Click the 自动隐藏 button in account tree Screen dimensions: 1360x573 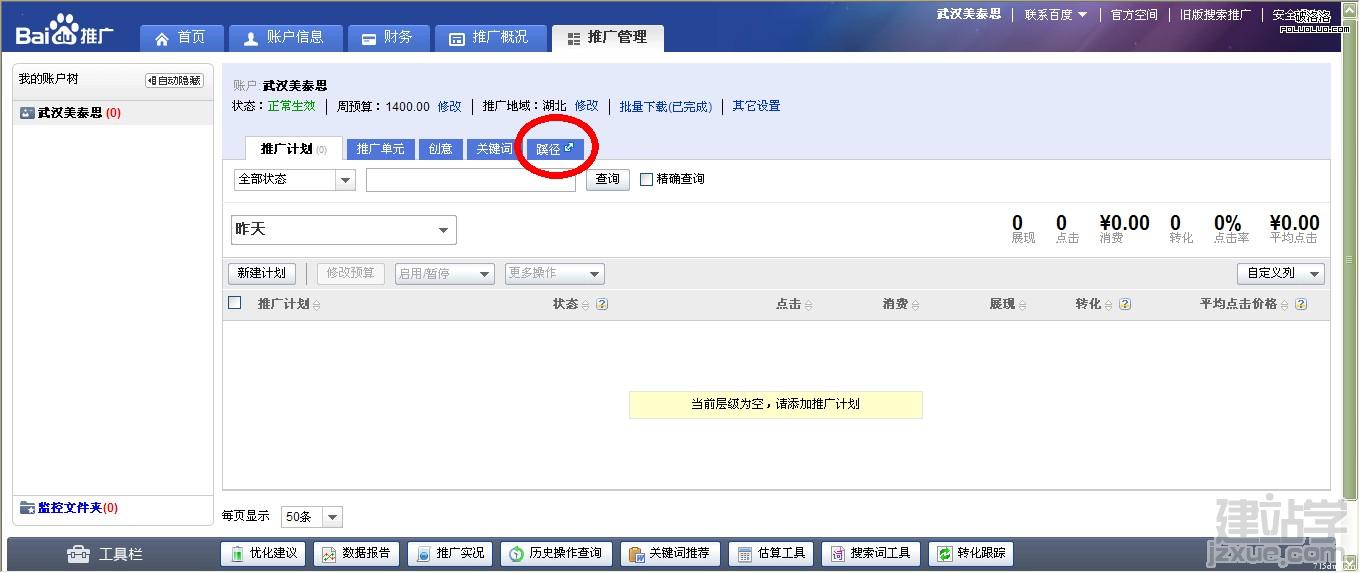(175, 80)
